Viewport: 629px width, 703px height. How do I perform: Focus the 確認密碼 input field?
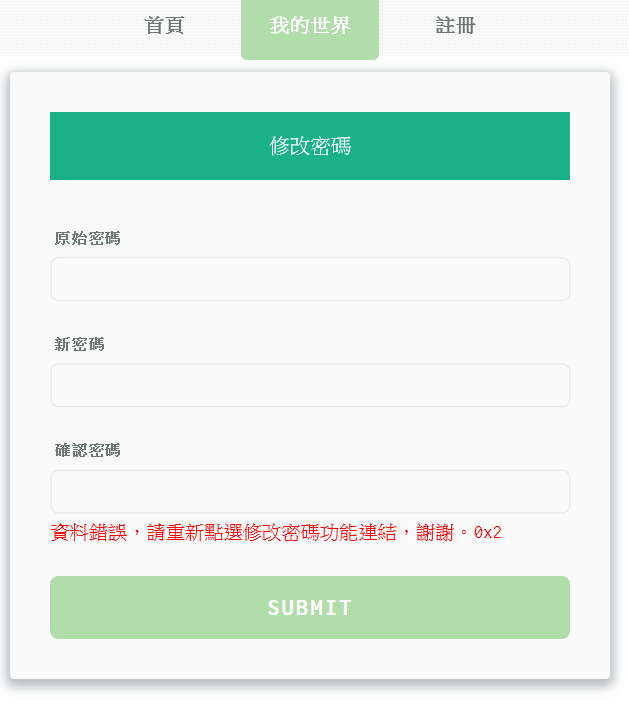tap(310, 492)
